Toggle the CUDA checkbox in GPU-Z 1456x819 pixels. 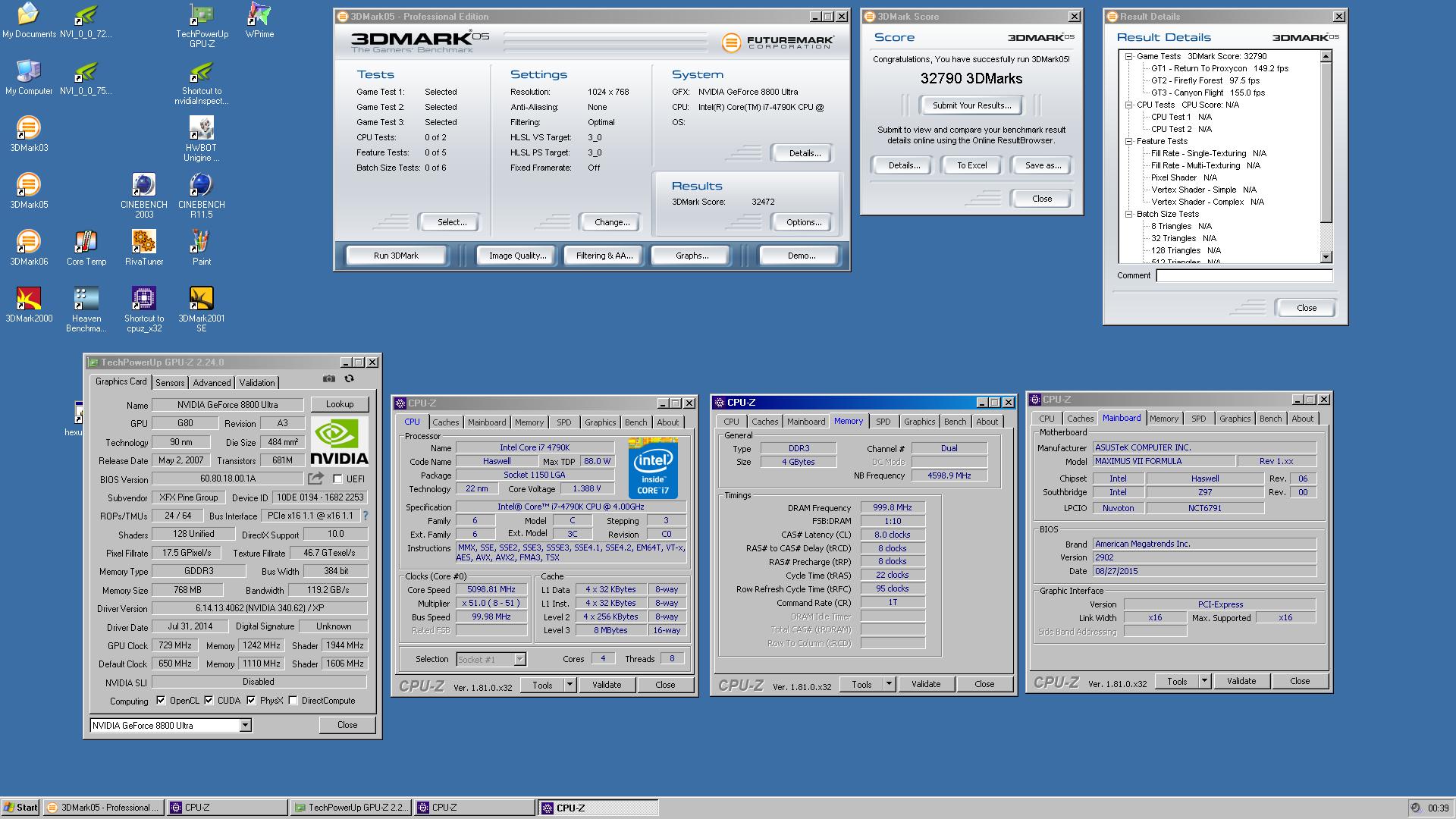pyautogui.click(x=209, y=700)
